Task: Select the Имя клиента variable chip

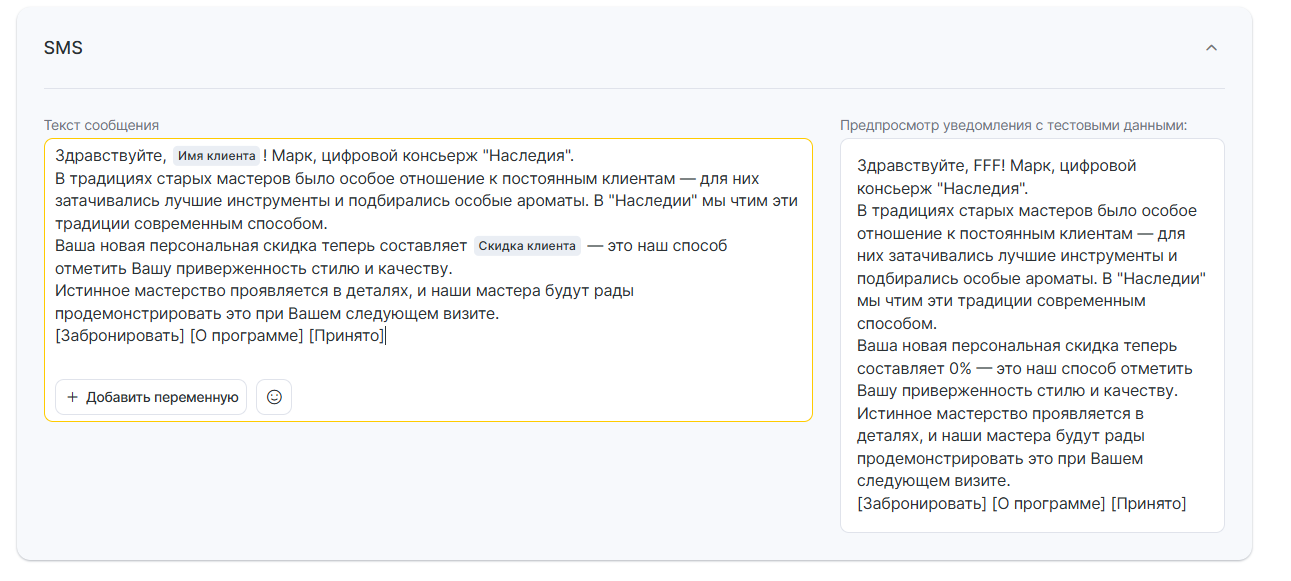Action: tap(216, 156)
